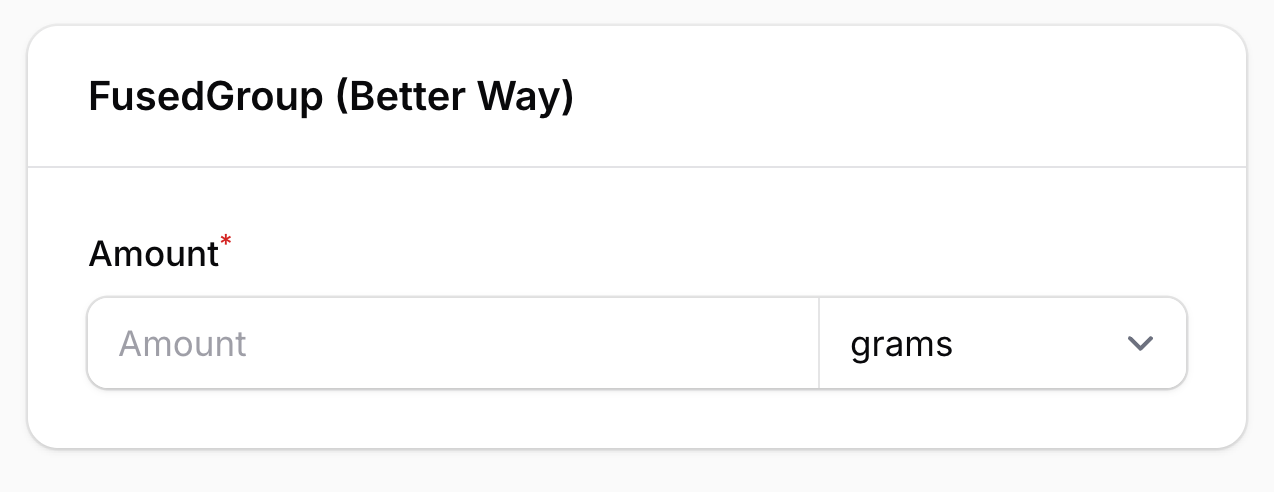Expand the unit selector using down chevron
The height and width of the screenshot is (492, 1274).
1140,343
